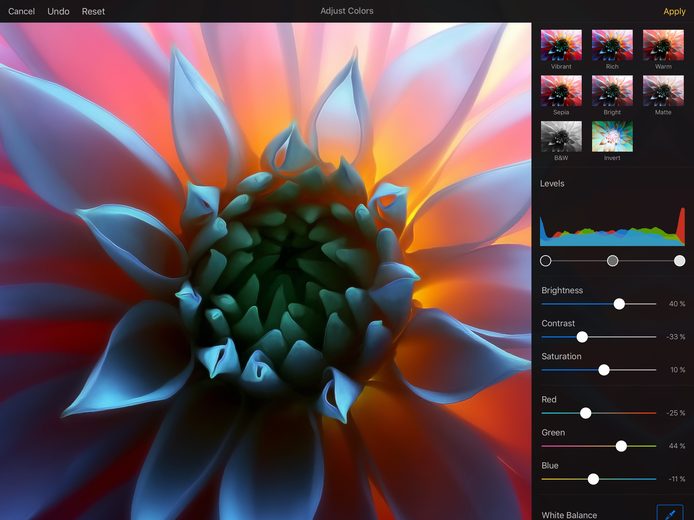The height and width of the screenshot is (520, 694).
Task: Click the Green 44 % value
Action: pos(677,446)
